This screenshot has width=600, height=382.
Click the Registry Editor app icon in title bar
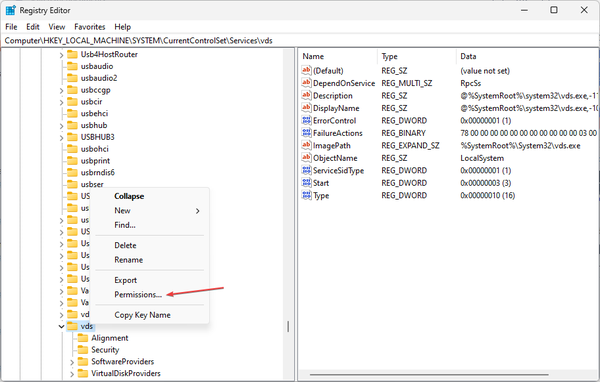pyautogui.click(x=10, y=10)
